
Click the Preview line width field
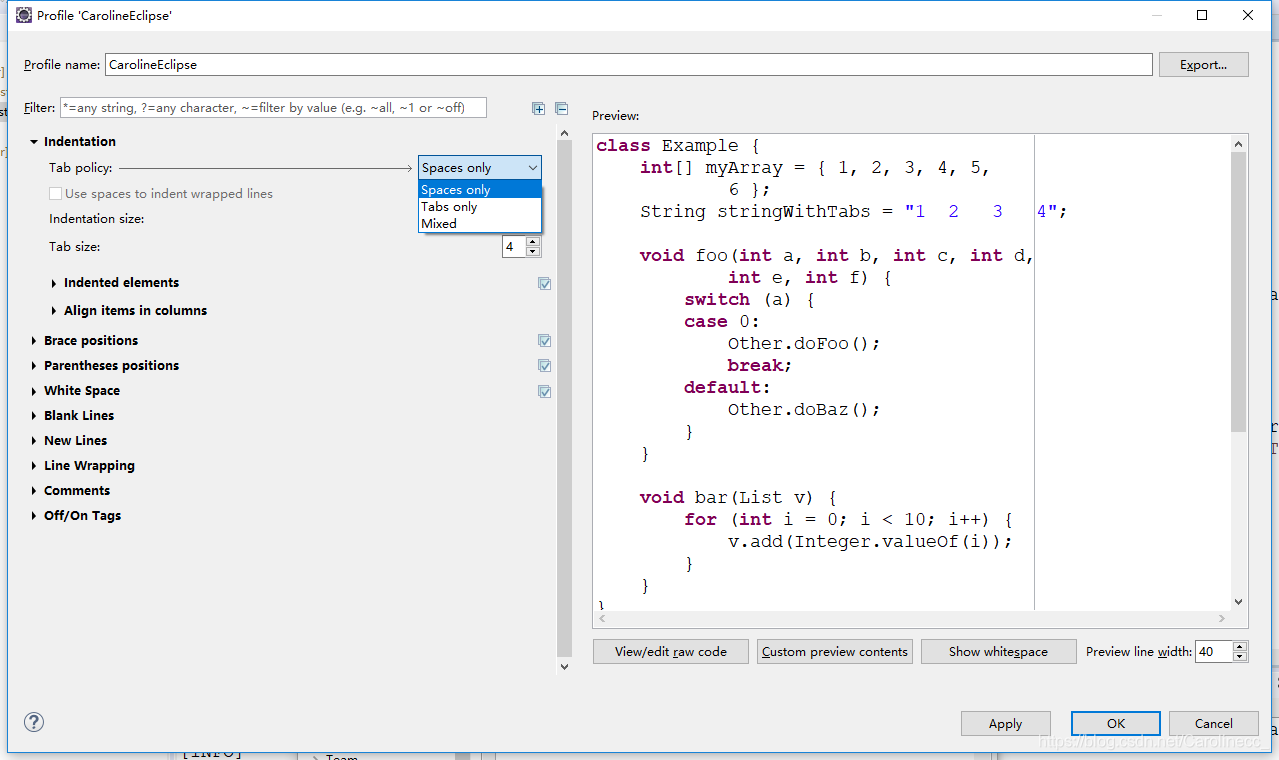(1213, 651)
